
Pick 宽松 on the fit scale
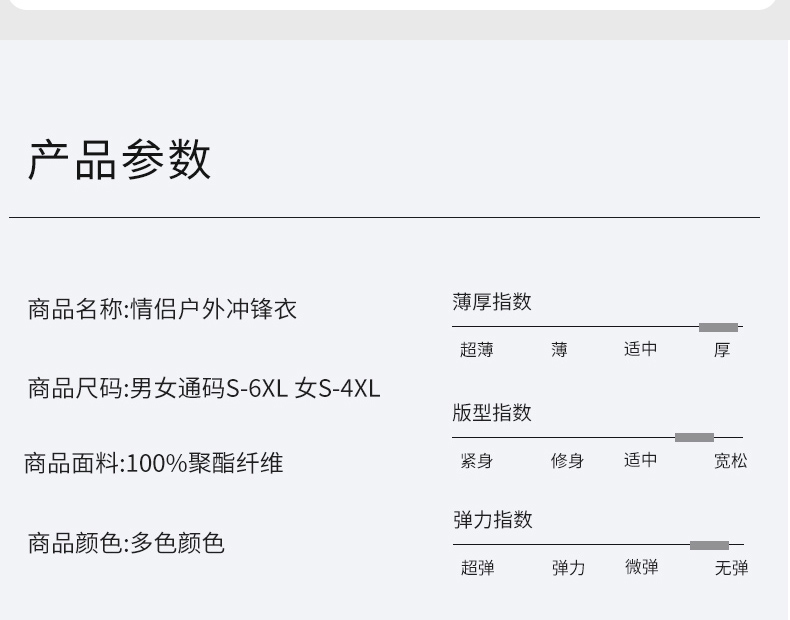[x=730, y=461]
